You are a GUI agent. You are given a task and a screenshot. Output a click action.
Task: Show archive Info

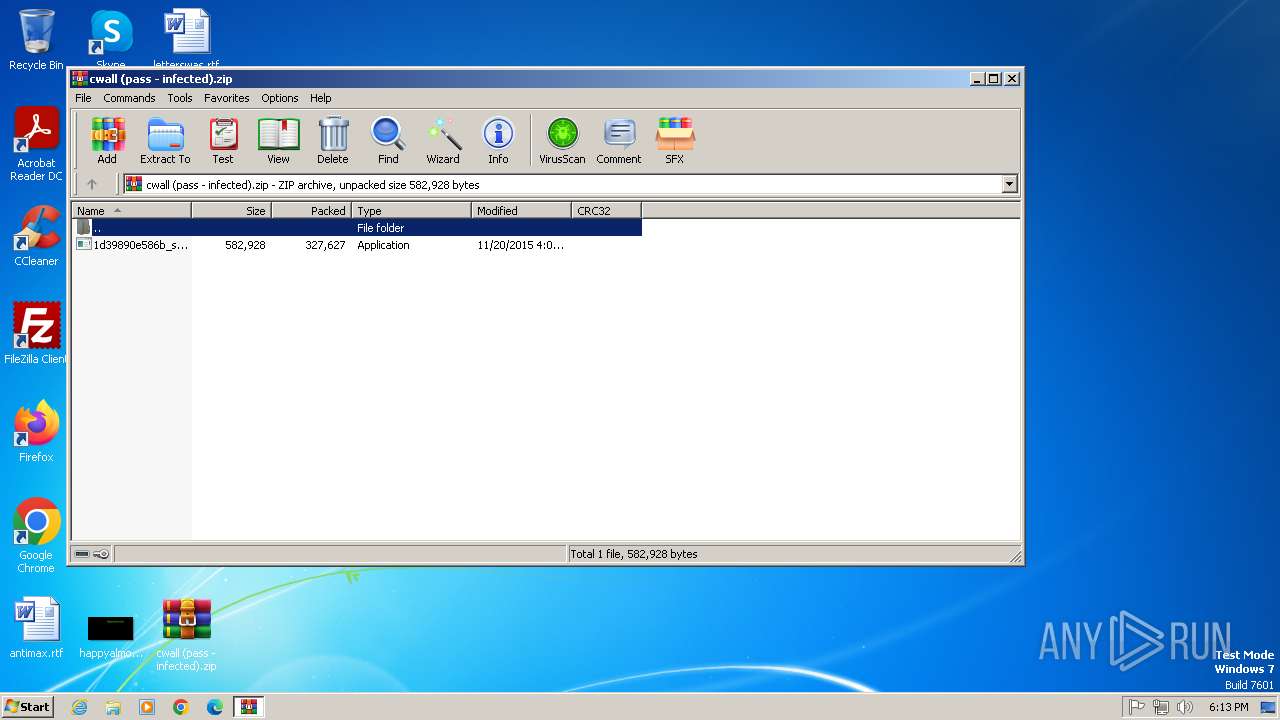[x=498, y=140]
